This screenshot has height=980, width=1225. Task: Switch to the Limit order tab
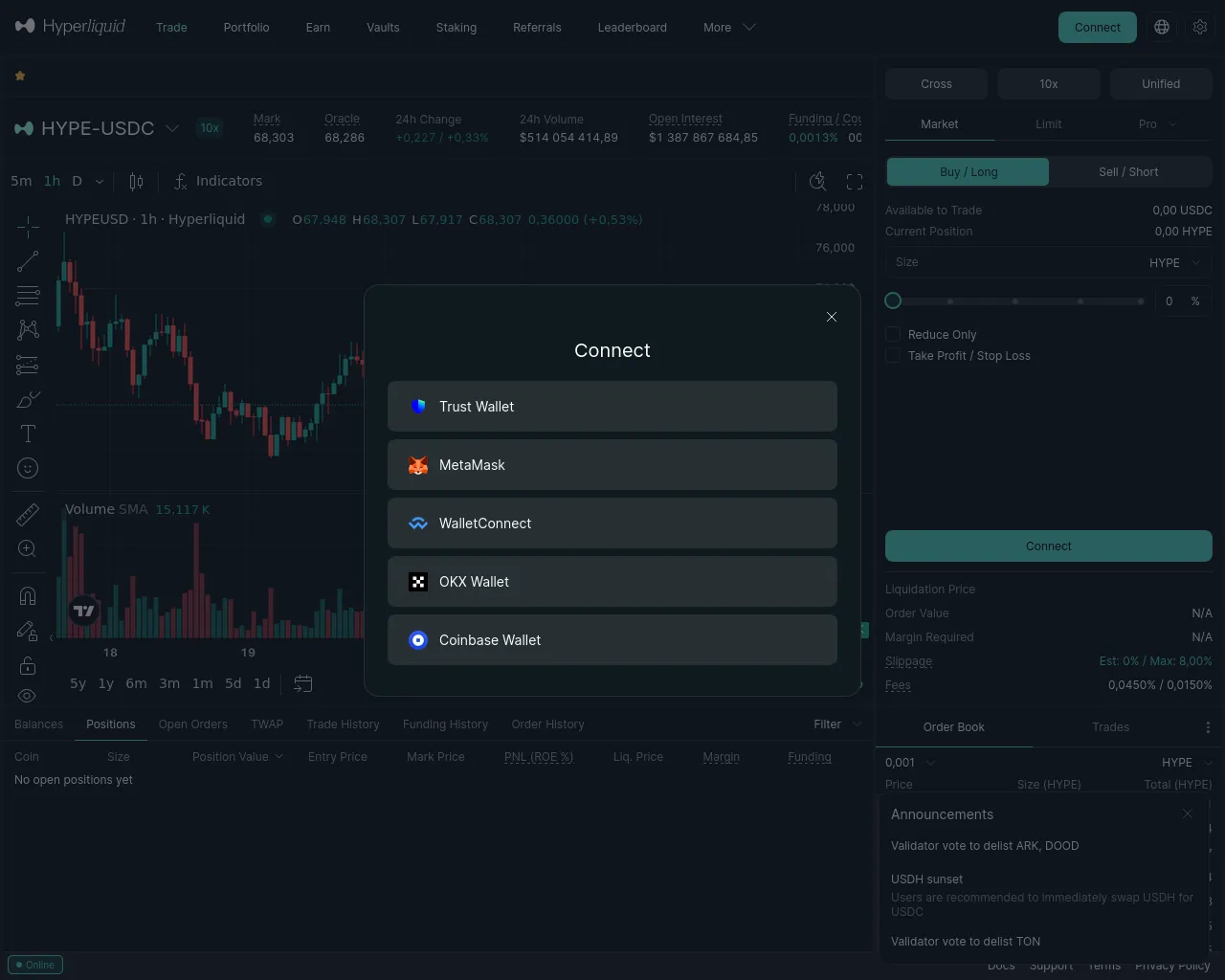point(1048,124)
